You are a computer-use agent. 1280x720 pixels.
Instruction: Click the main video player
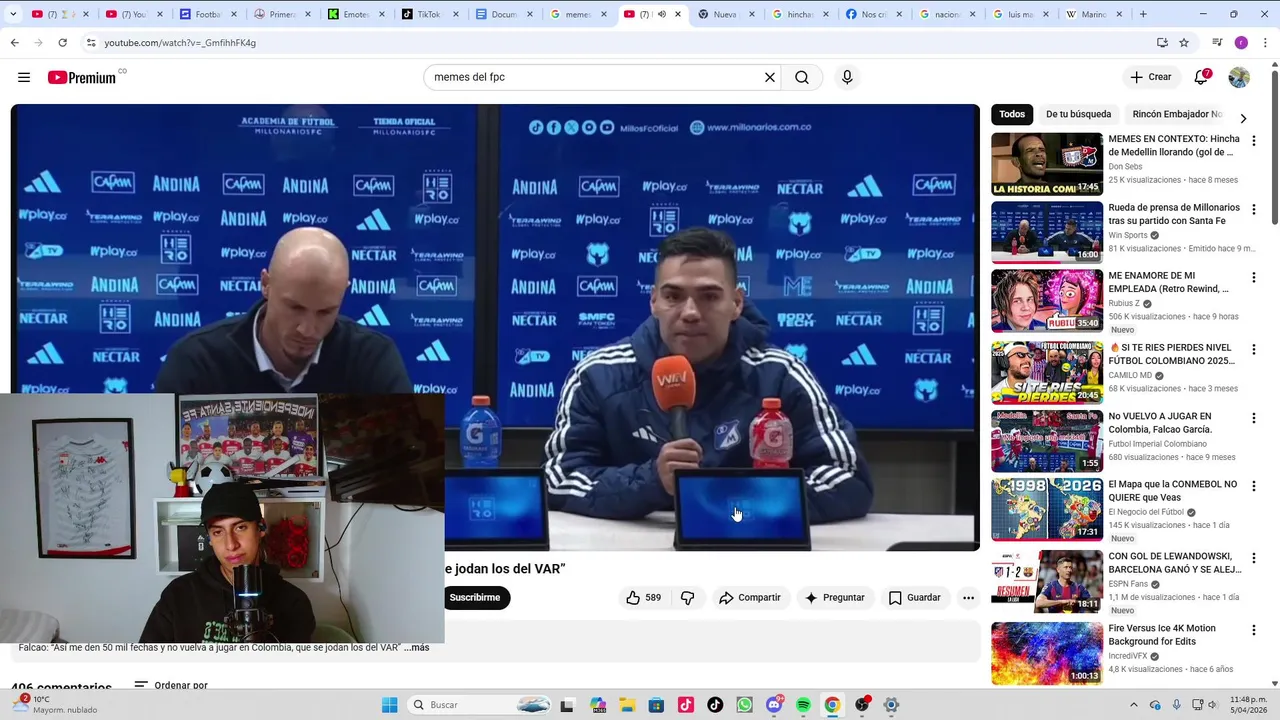pyautogui.click(x=495, y=327)
